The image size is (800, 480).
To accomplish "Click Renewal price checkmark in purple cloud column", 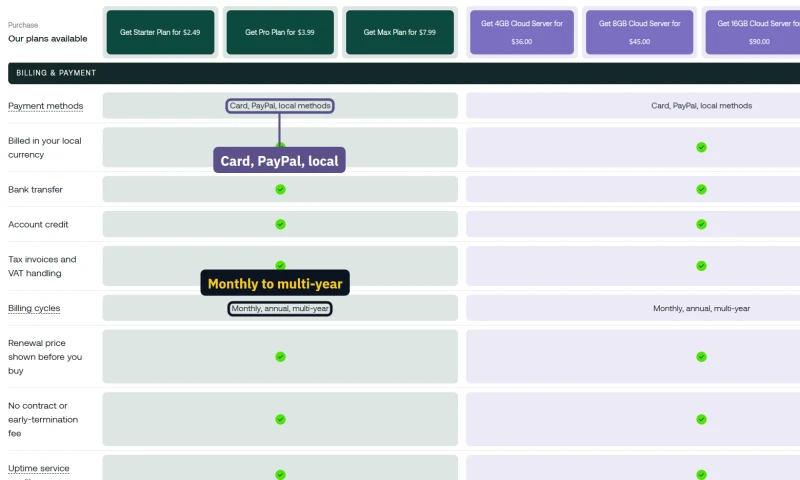I will [702, 357].
